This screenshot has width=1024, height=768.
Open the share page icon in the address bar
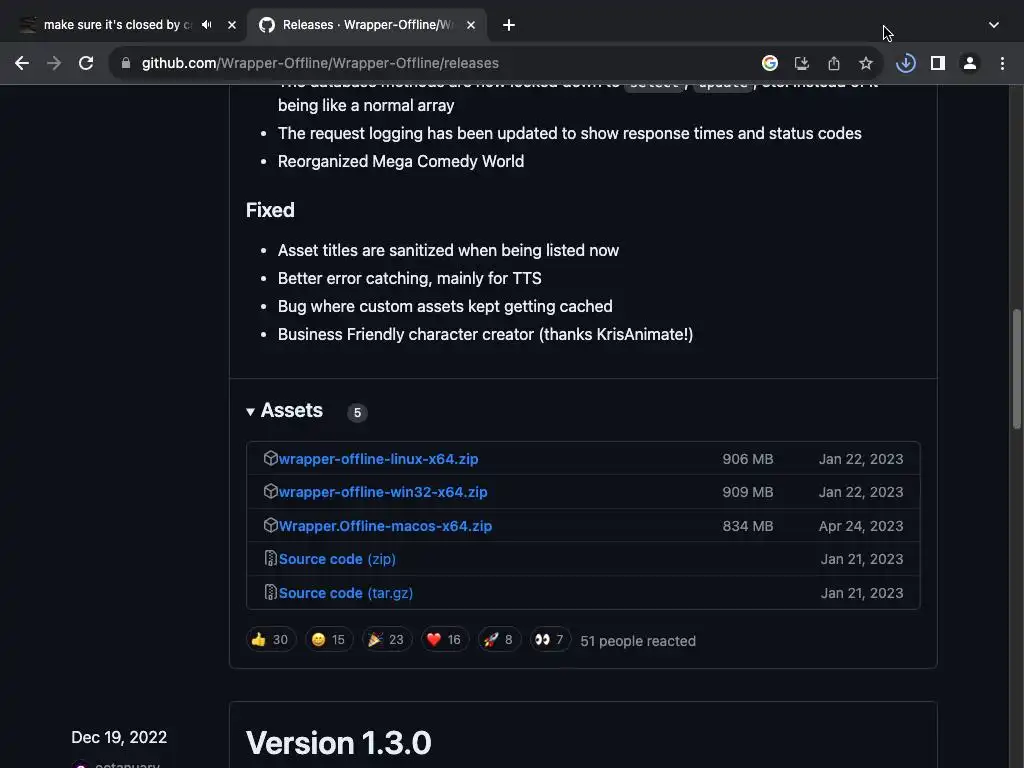[834, 63]
